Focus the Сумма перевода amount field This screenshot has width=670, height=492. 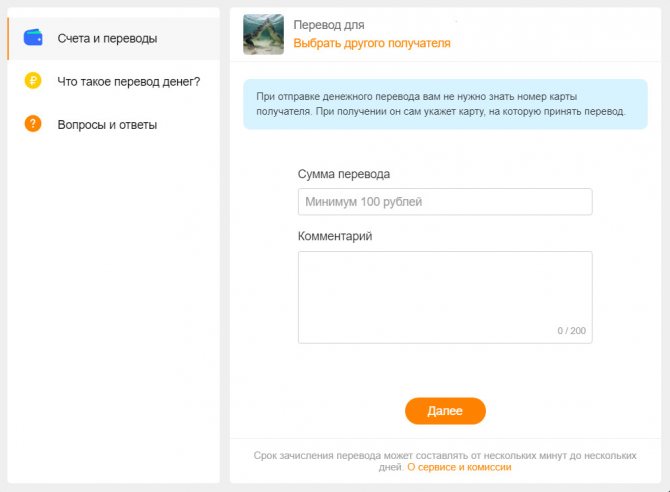click(x=445, y=202)
